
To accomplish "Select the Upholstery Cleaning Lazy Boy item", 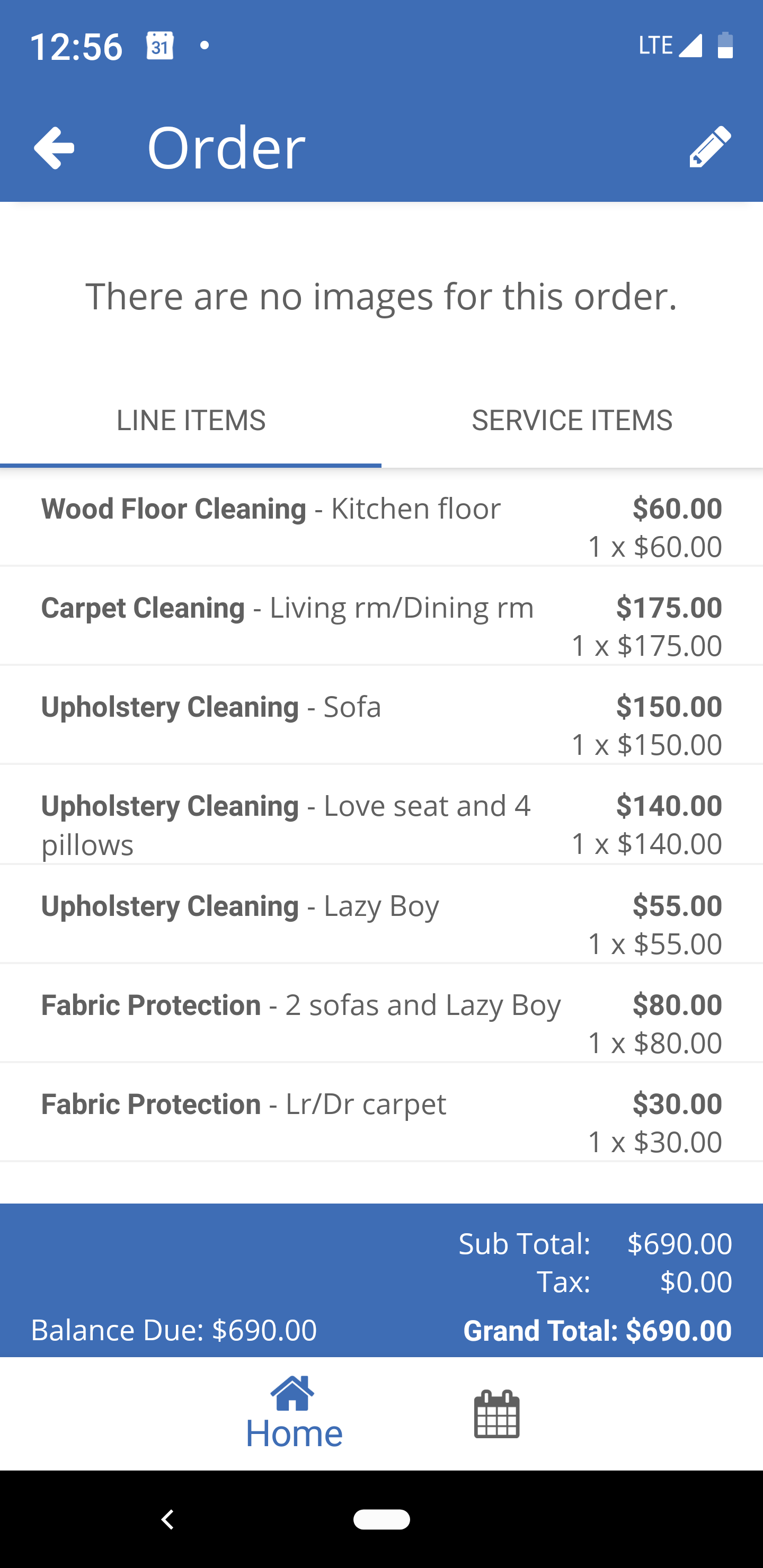I will 381,914.
